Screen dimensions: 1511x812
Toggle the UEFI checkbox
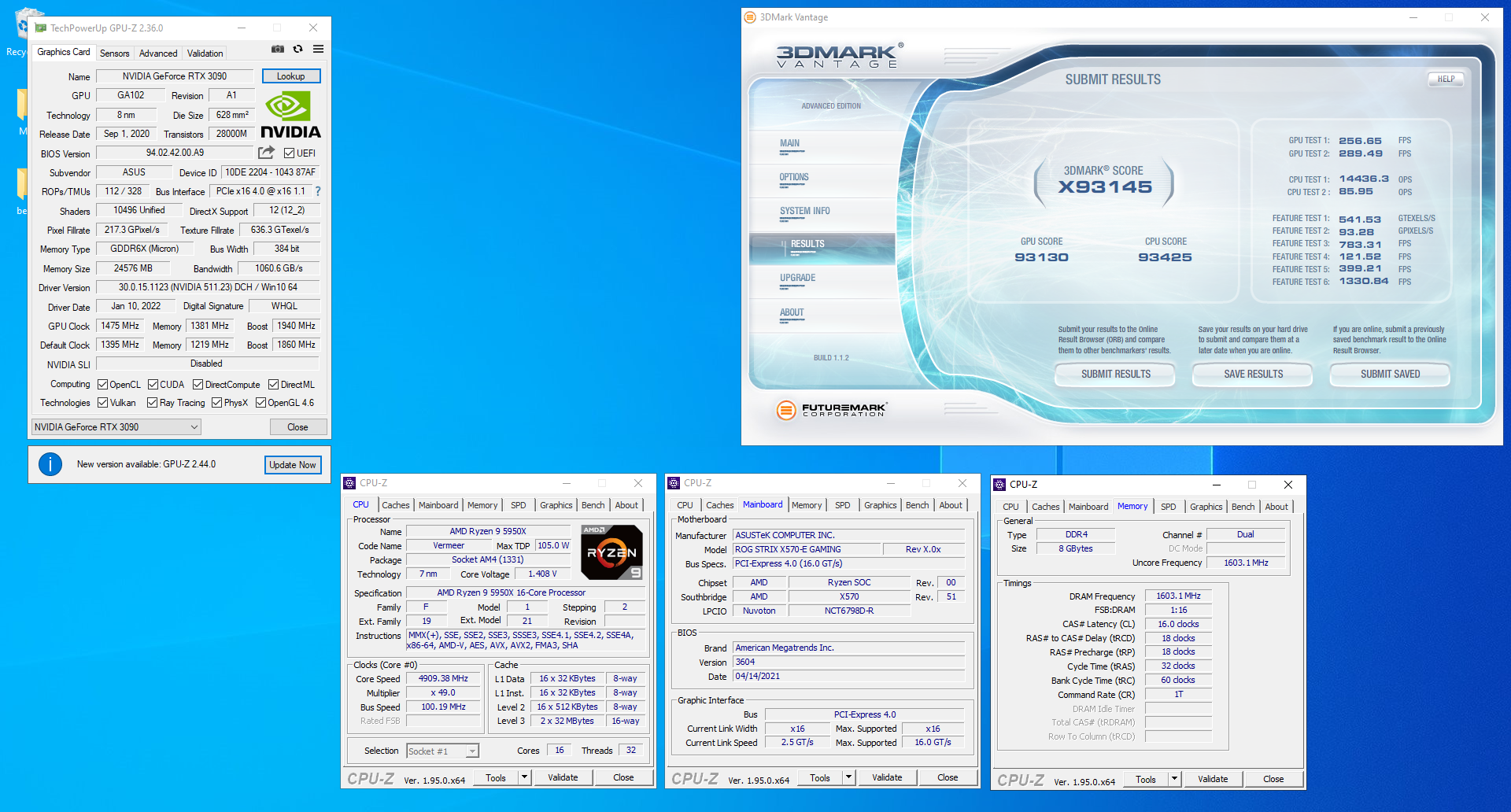(289, 153)
